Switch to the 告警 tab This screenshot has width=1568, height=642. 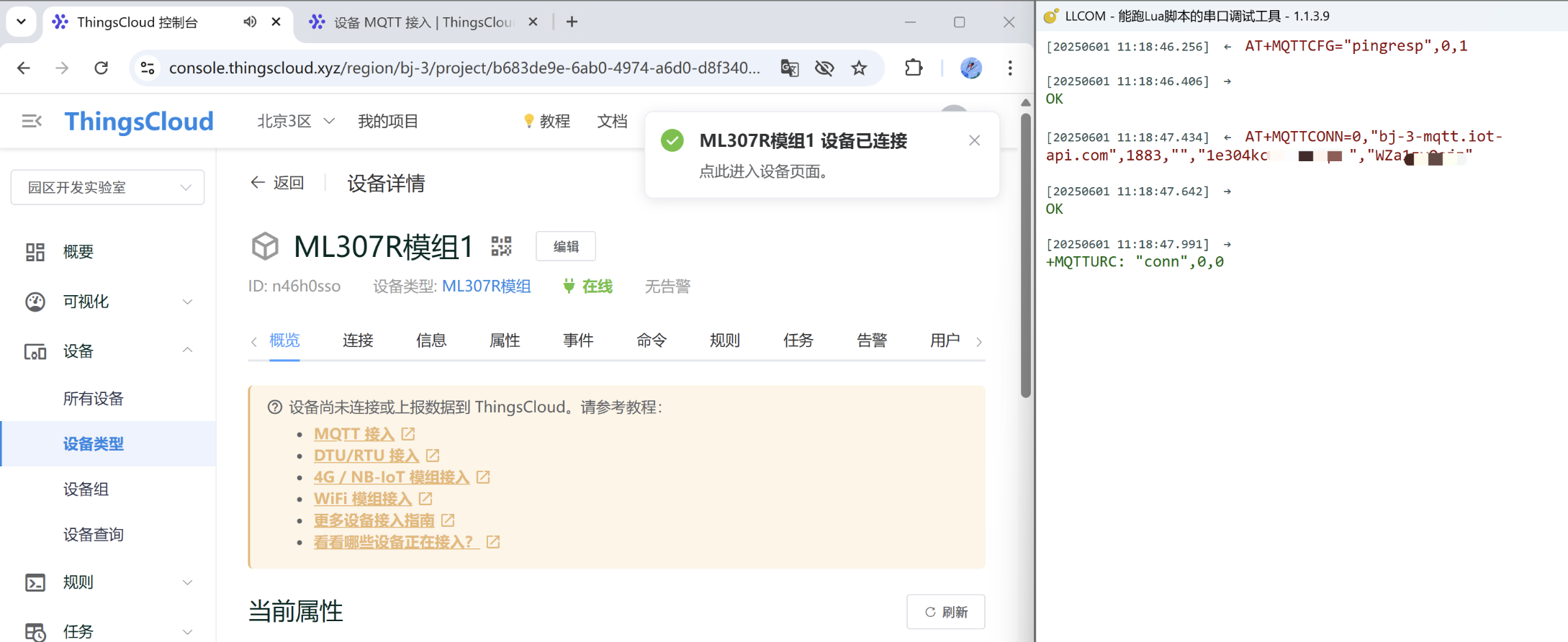point(872,340)
